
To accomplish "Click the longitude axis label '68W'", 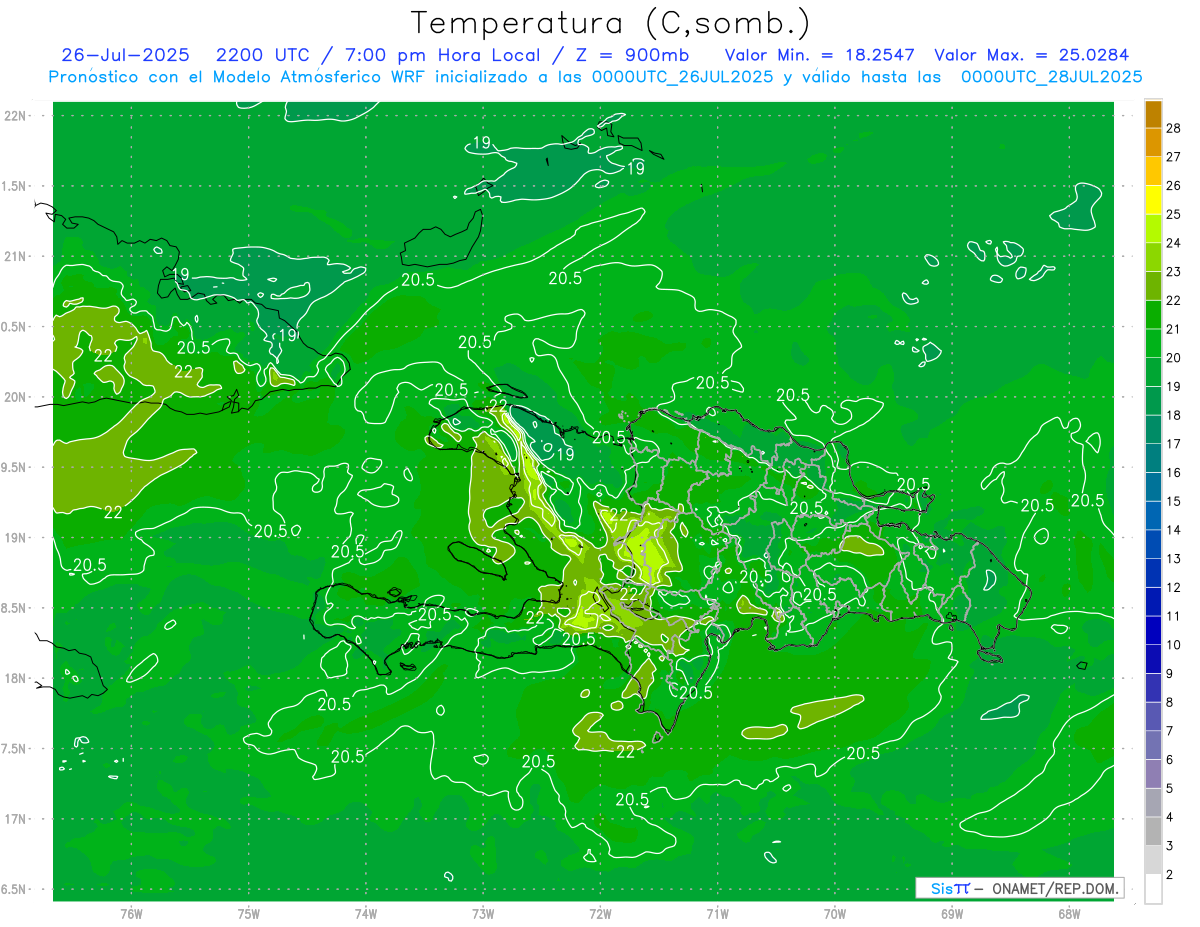I will click(x=1069, y=913).
